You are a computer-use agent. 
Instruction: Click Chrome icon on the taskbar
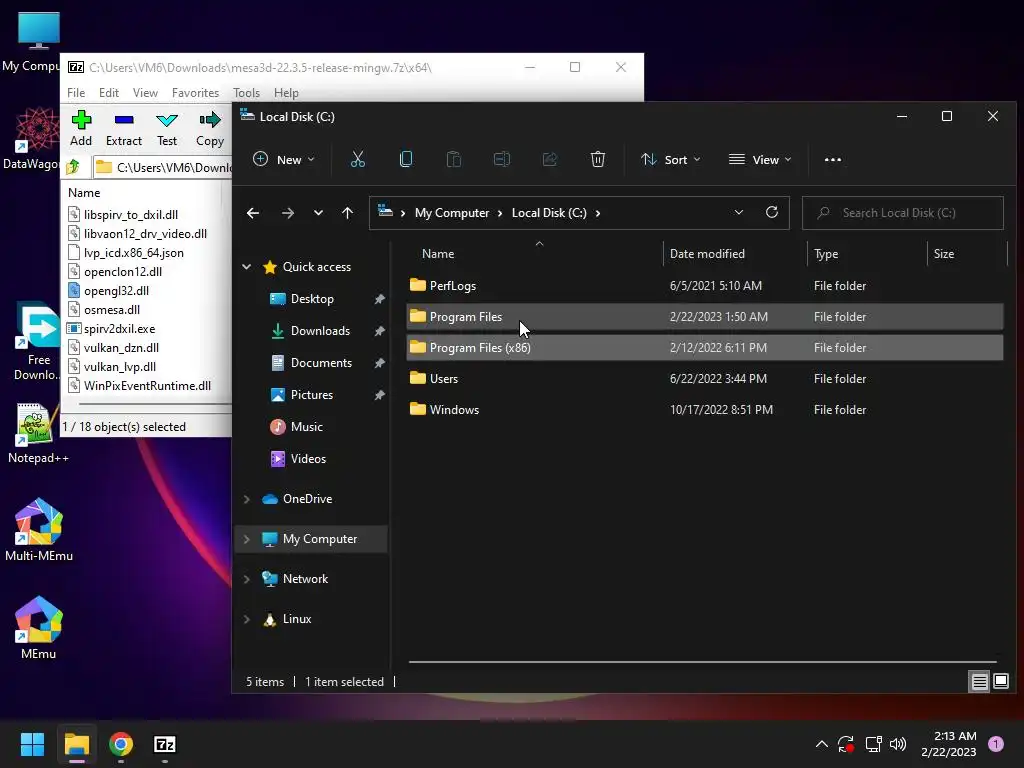(x=121, y=744)
